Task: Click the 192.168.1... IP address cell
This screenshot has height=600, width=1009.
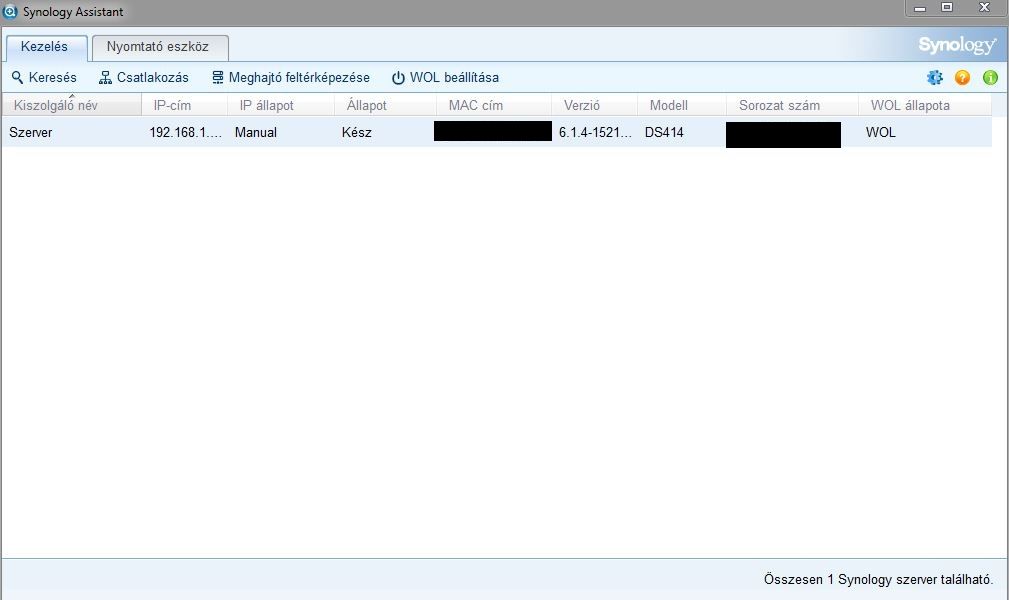Action: pos(184,133)
